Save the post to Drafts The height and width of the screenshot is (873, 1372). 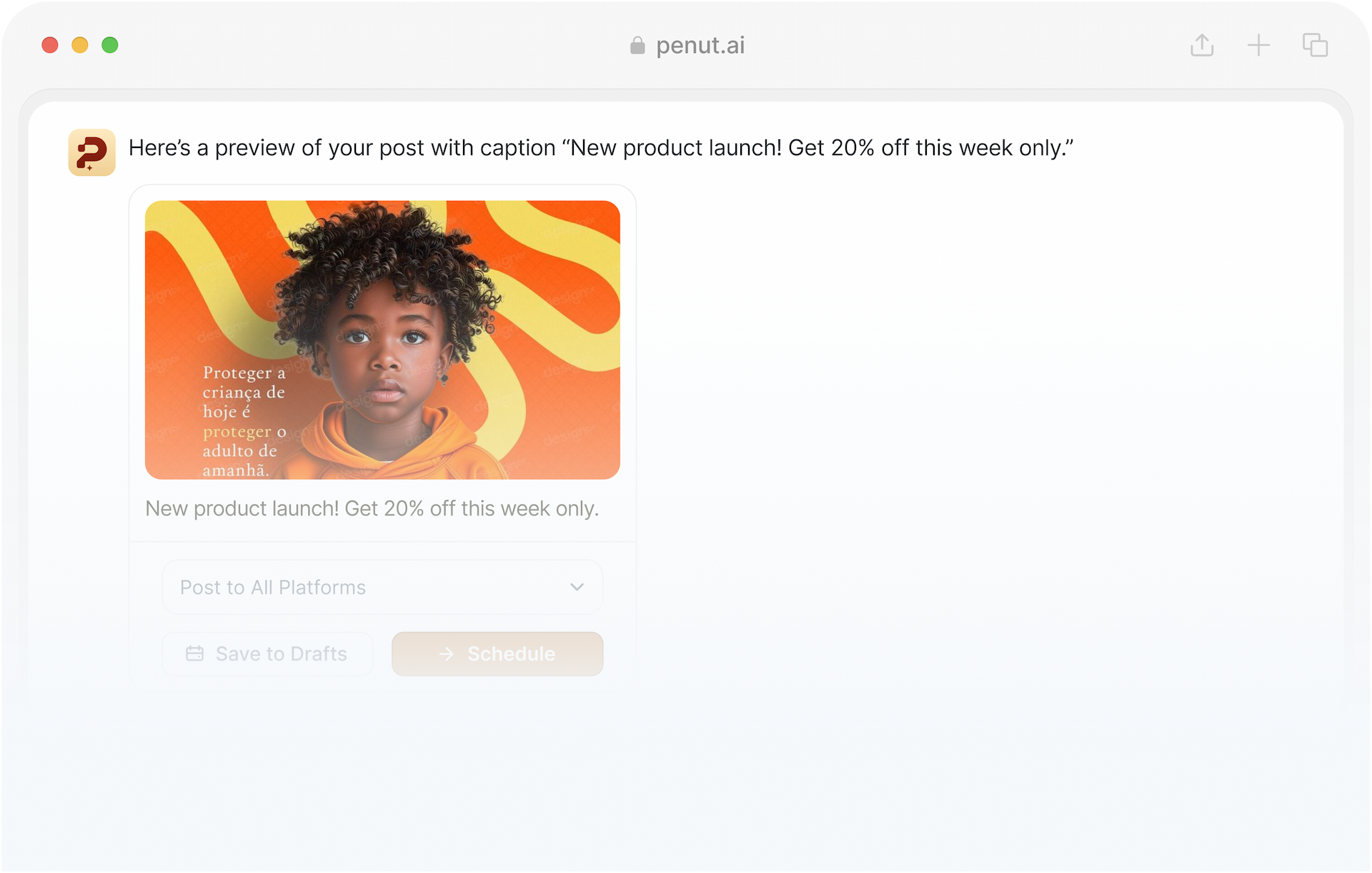(267, 653)
